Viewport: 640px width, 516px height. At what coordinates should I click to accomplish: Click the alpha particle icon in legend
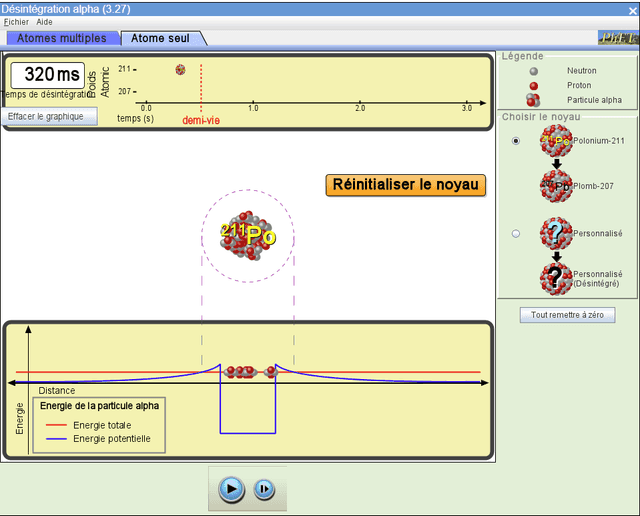(x=534, y=100)
